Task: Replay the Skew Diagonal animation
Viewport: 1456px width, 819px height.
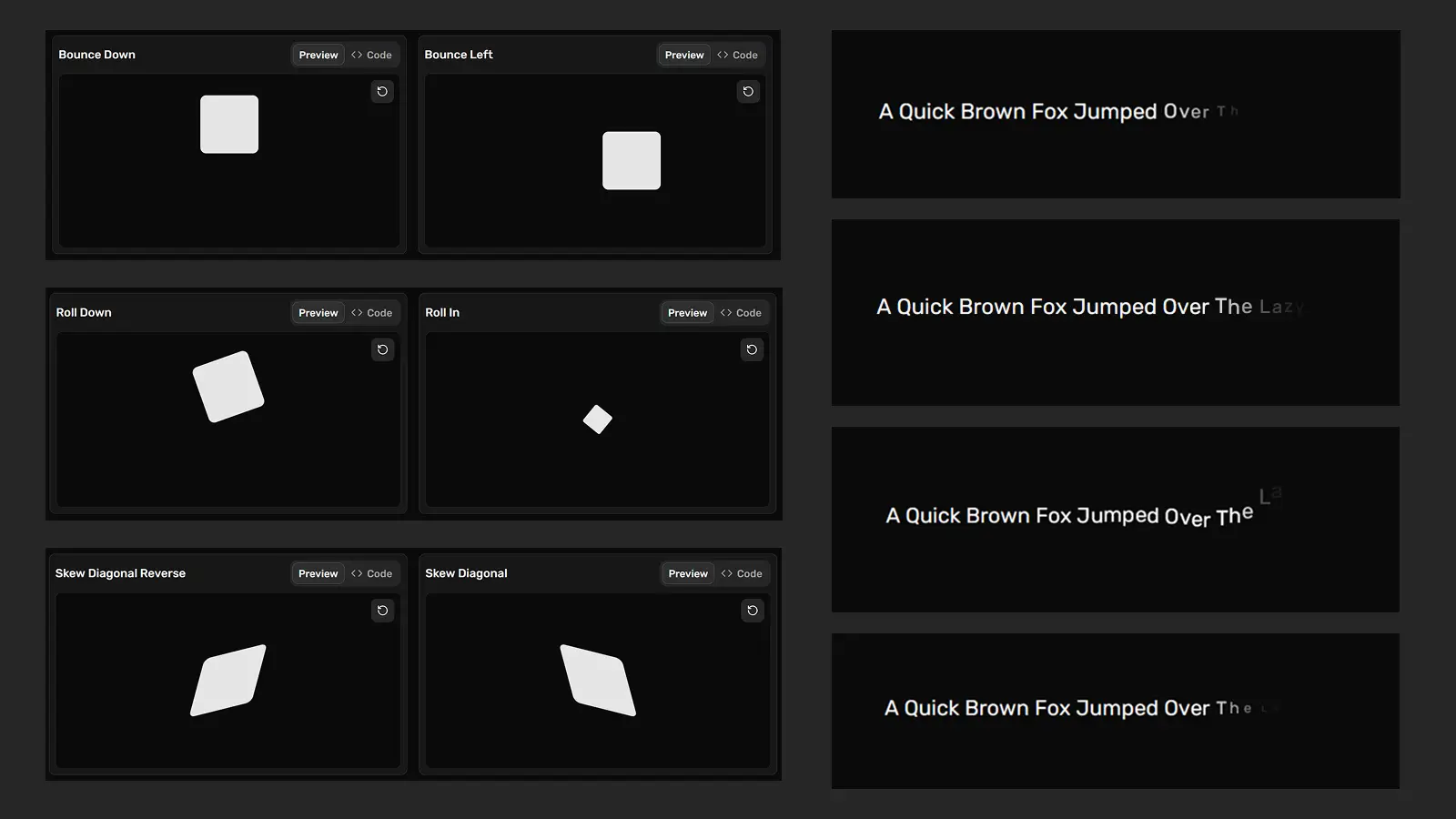Action: (x=752, y=611)
